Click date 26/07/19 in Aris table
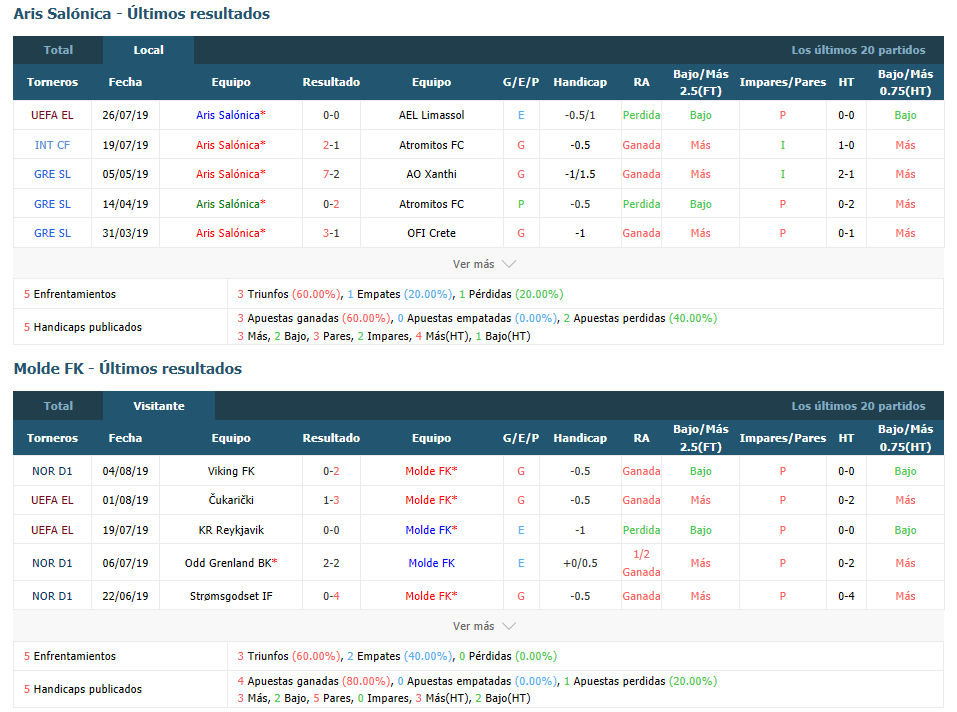 pyautogui.click(x=125, y=115)
